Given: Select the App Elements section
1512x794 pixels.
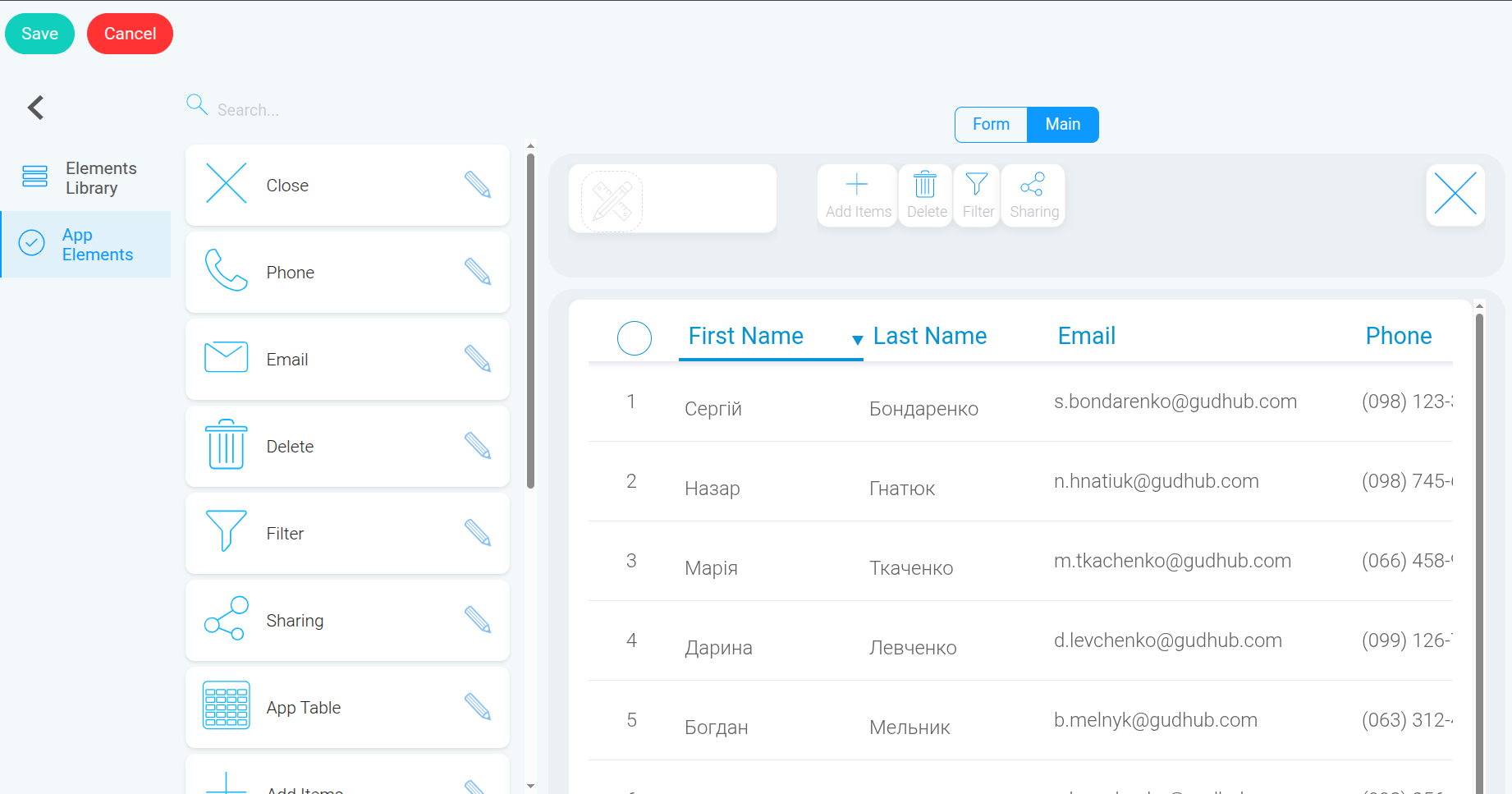Looking at the screenshot, I should pyautogui.click(x=85, y=245).
